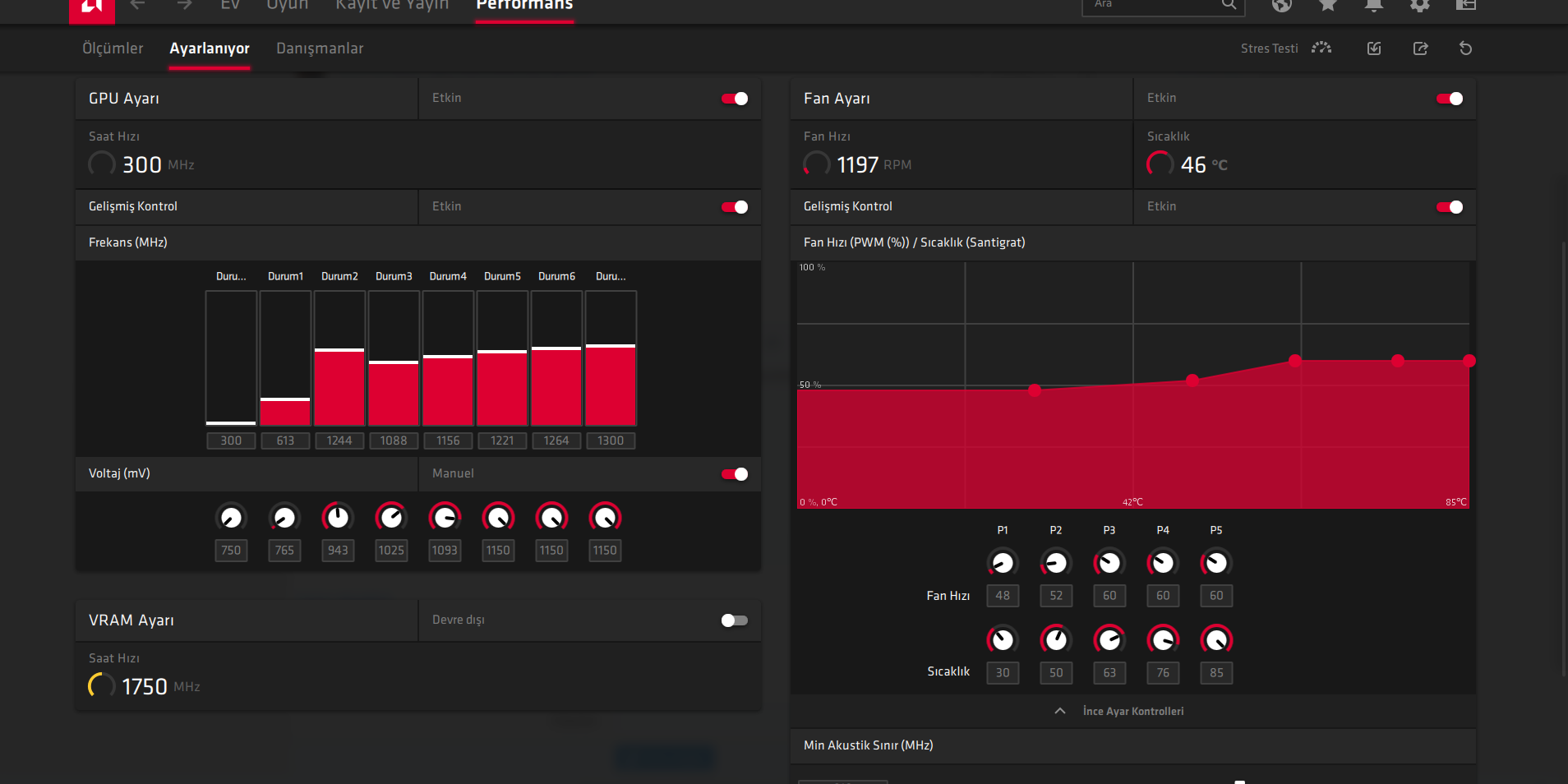Open the web browser globe icon

coord(1282,5)
